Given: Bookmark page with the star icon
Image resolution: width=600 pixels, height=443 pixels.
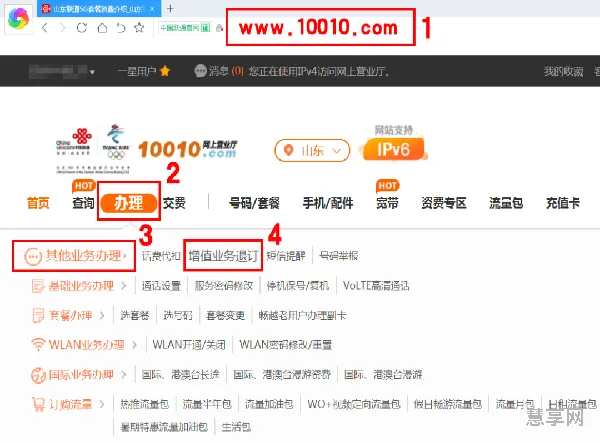Looking at the screenshot, I should point(139,28).
